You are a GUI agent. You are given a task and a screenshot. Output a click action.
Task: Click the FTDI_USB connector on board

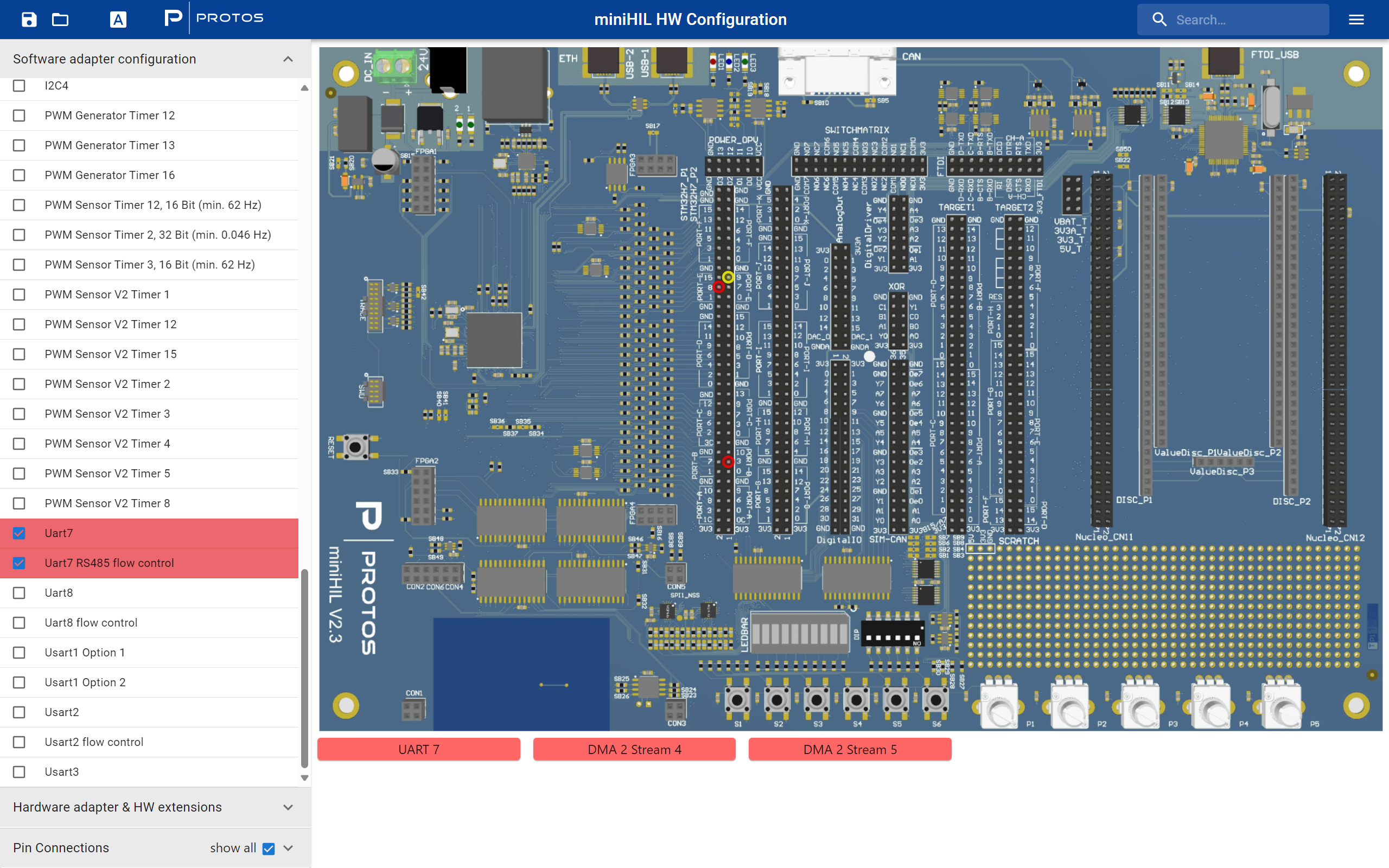[1223, 61]
